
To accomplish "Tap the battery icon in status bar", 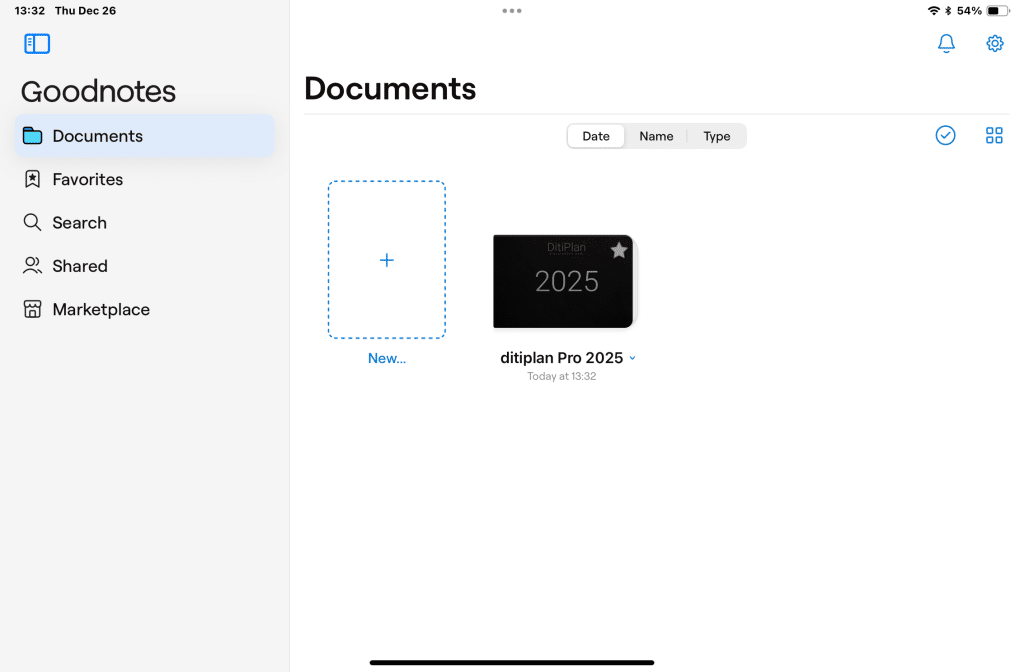I will pos(997,10).
